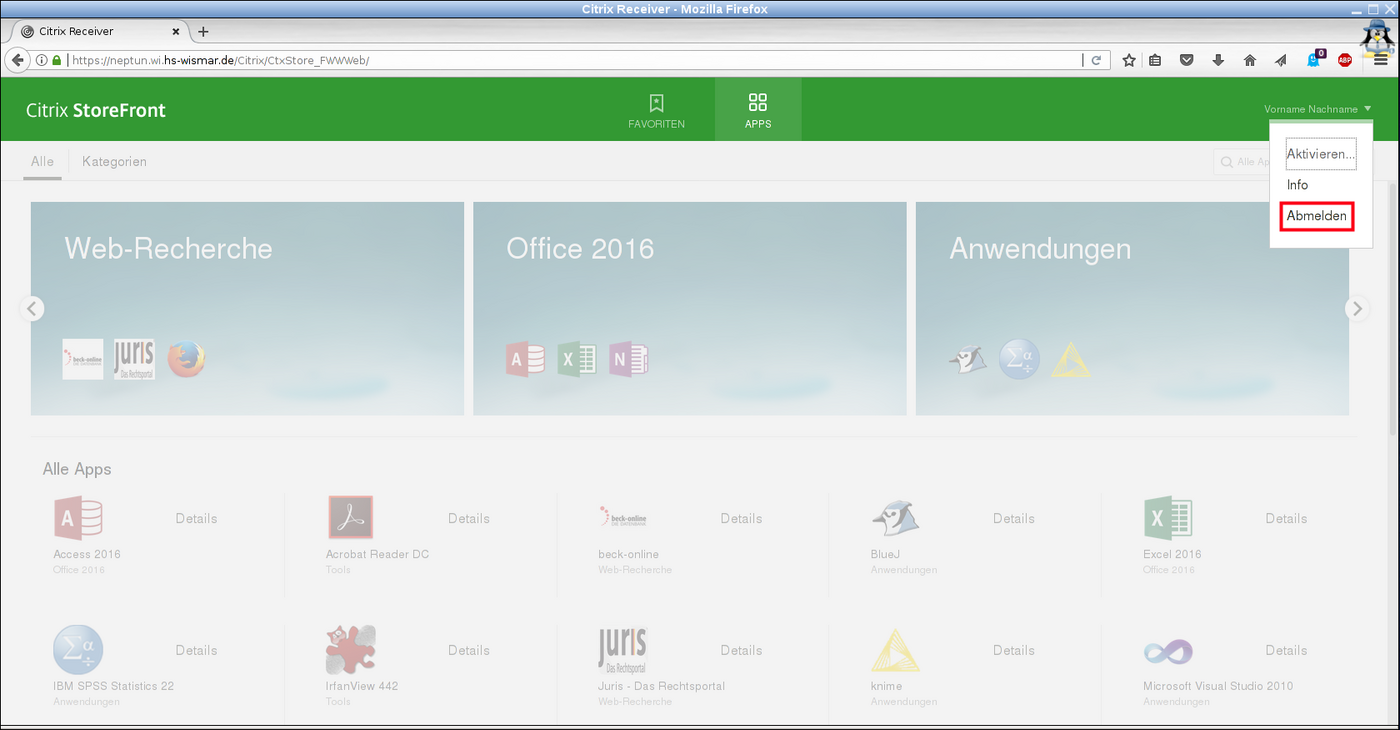Go to home page via house icon
1400x730 pixels.
pos(1250,60)
